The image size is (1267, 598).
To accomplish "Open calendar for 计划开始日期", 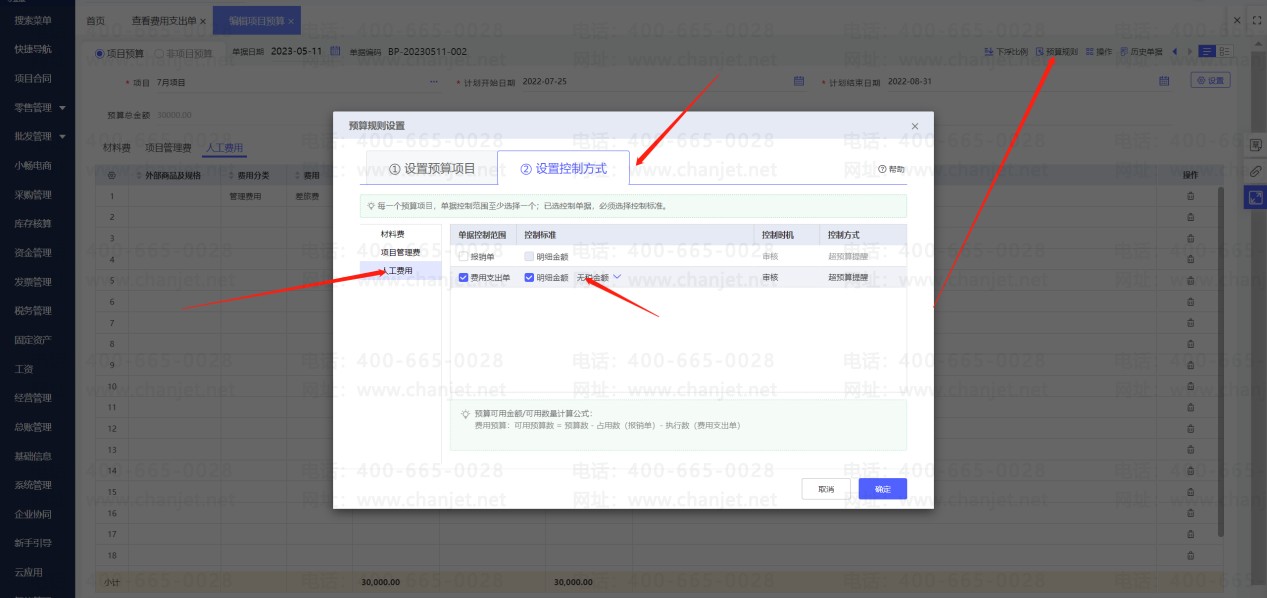I will 799,81.
